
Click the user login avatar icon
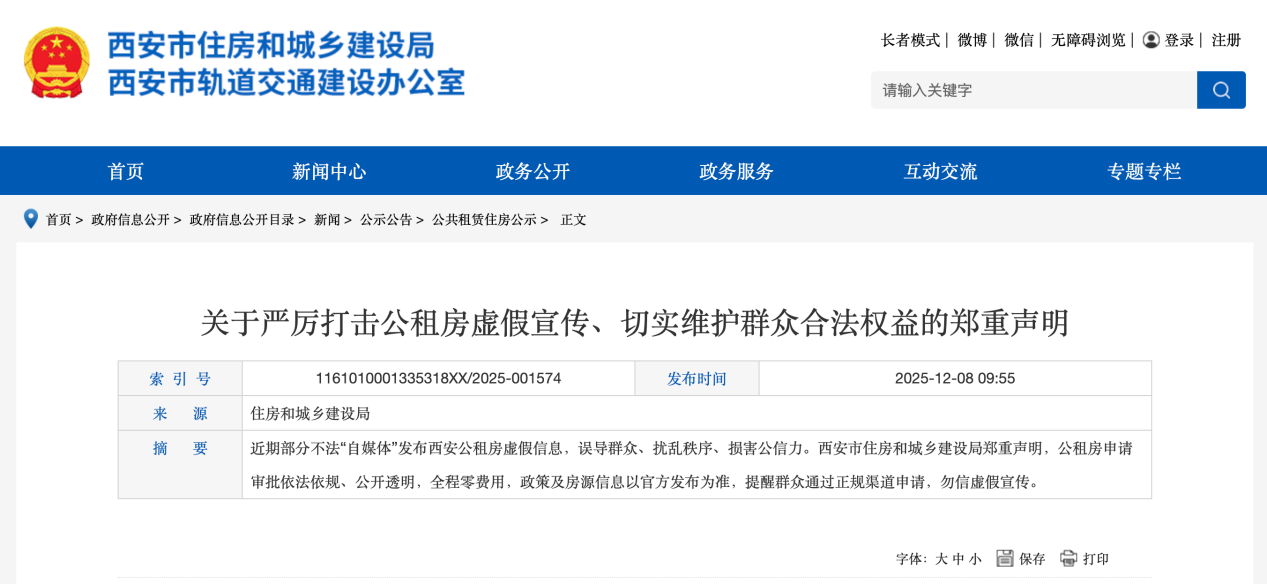1151,40
